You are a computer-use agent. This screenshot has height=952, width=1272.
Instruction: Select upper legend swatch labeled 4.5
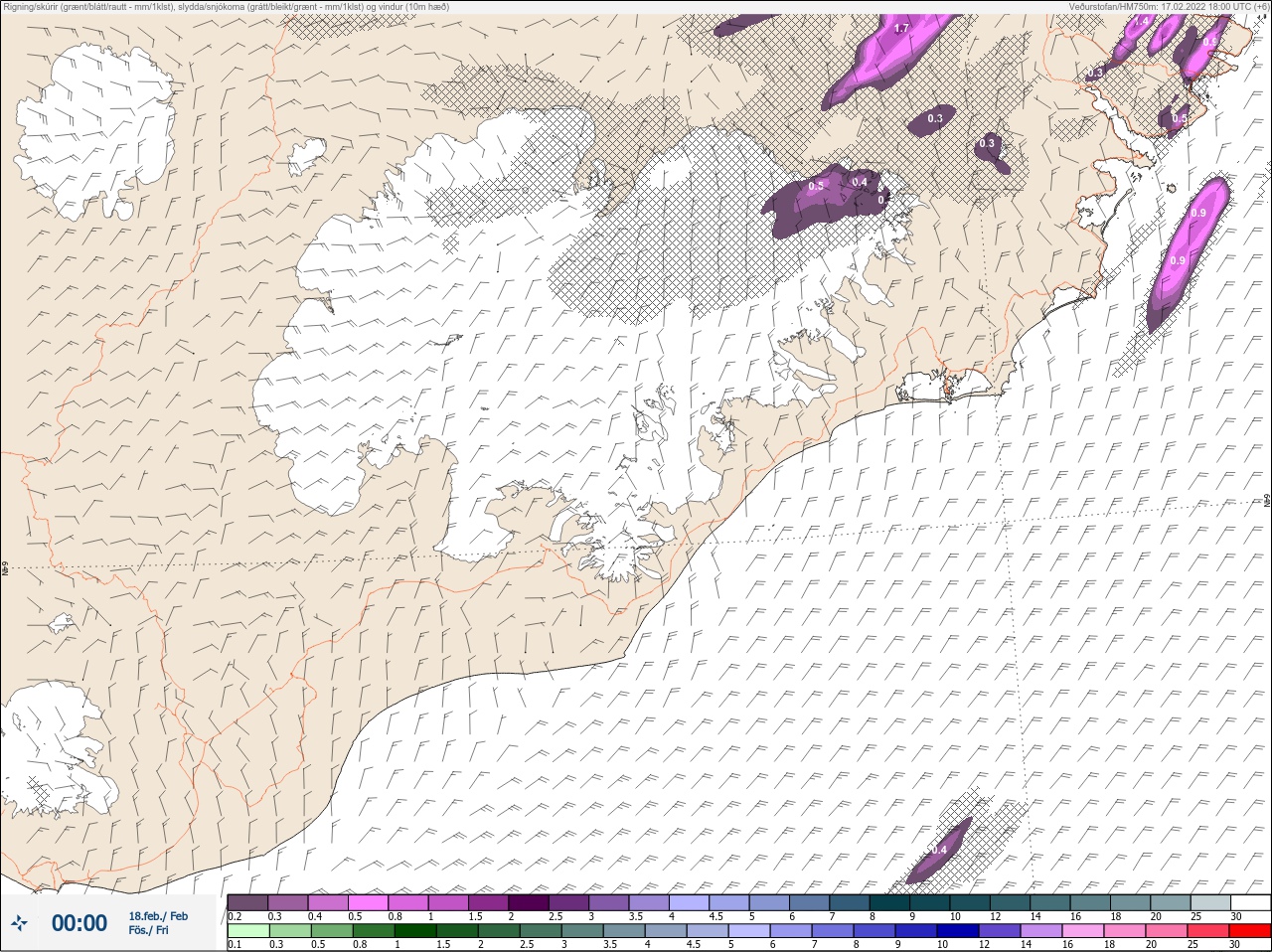coord(729,902)
